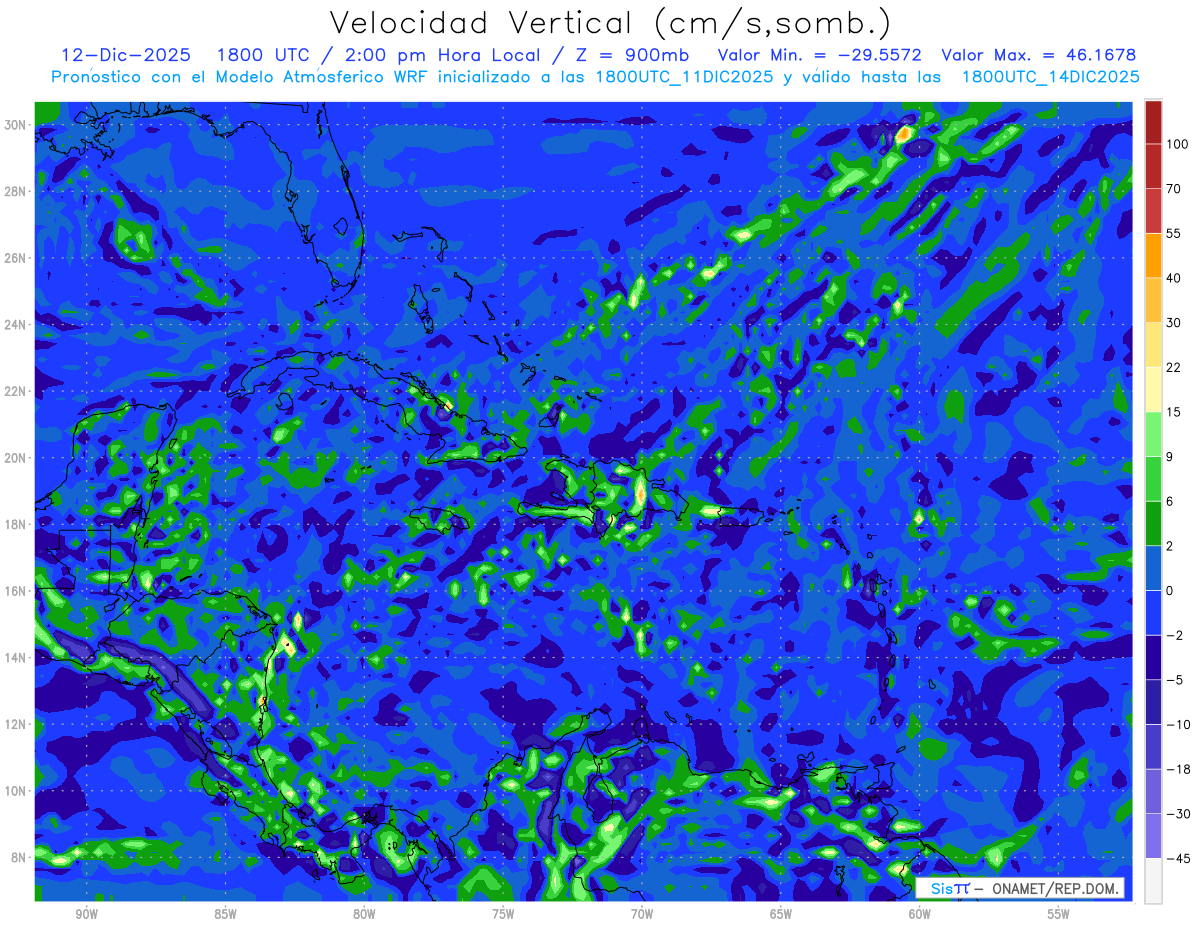Click the colorbar label "-10"

[x=1177, y=724]
